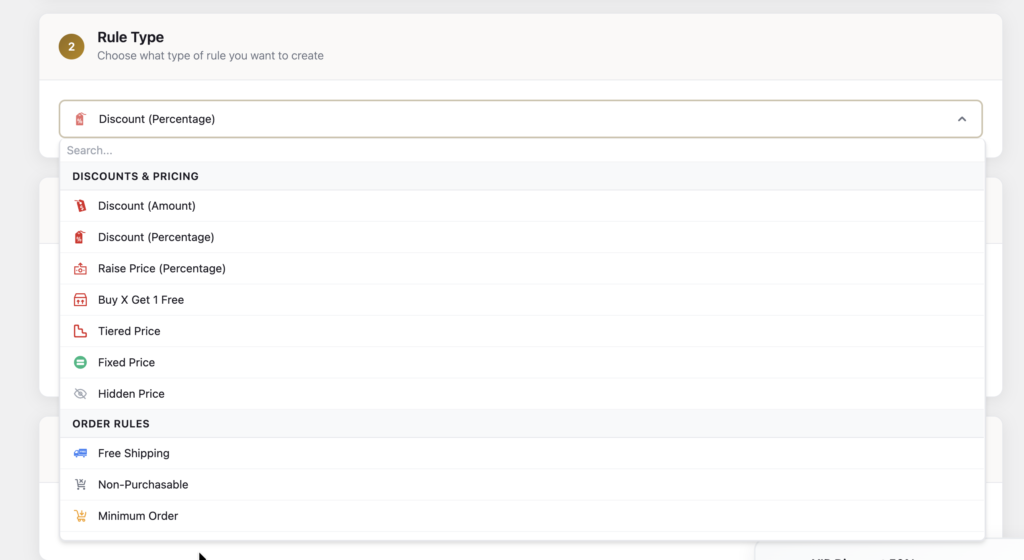1024x560 pixels.
Task: Select the Fixed Price rule type
Action: pos(126,363)
